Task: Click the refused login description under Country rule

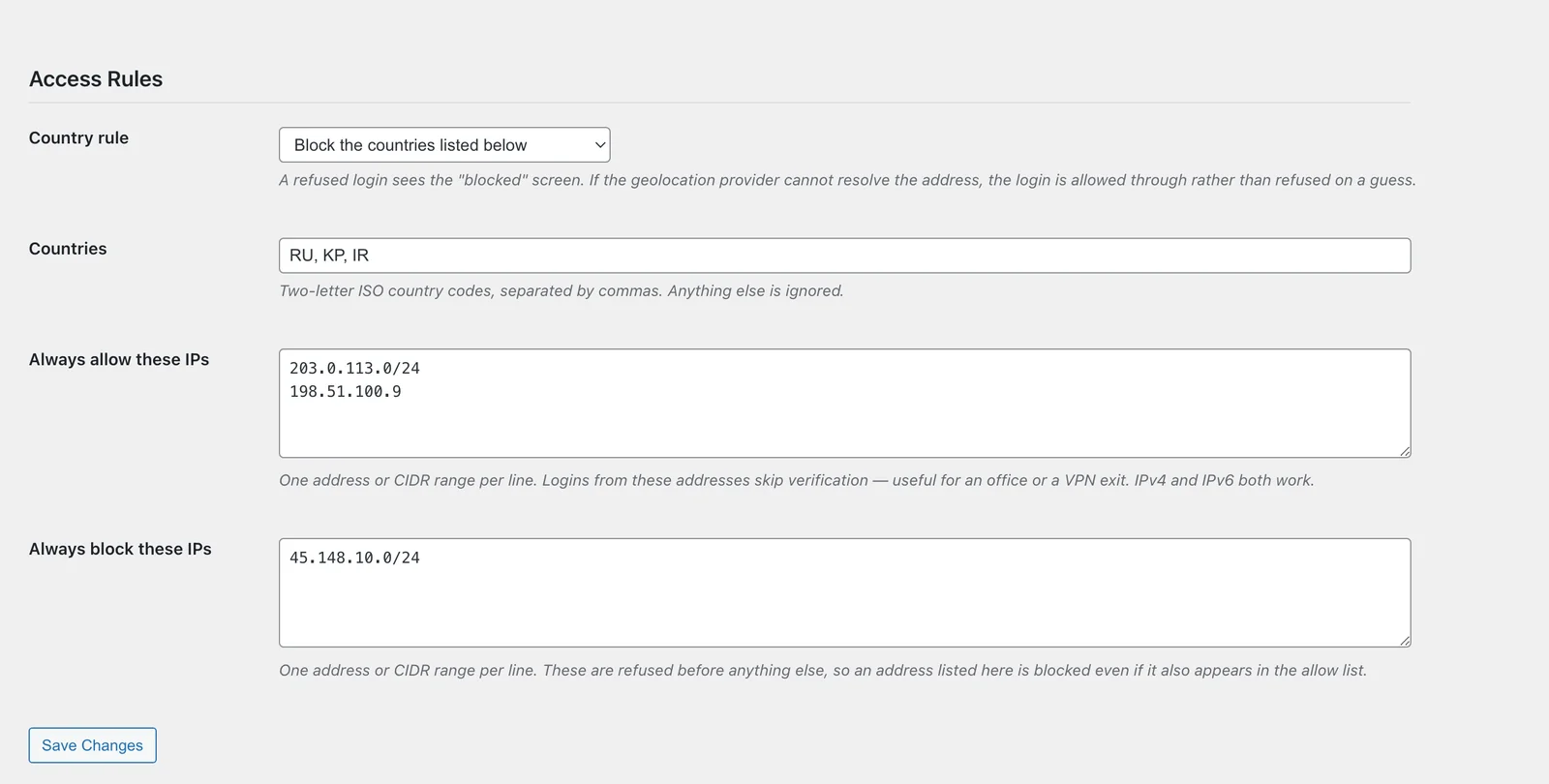Action: (847, 180)
